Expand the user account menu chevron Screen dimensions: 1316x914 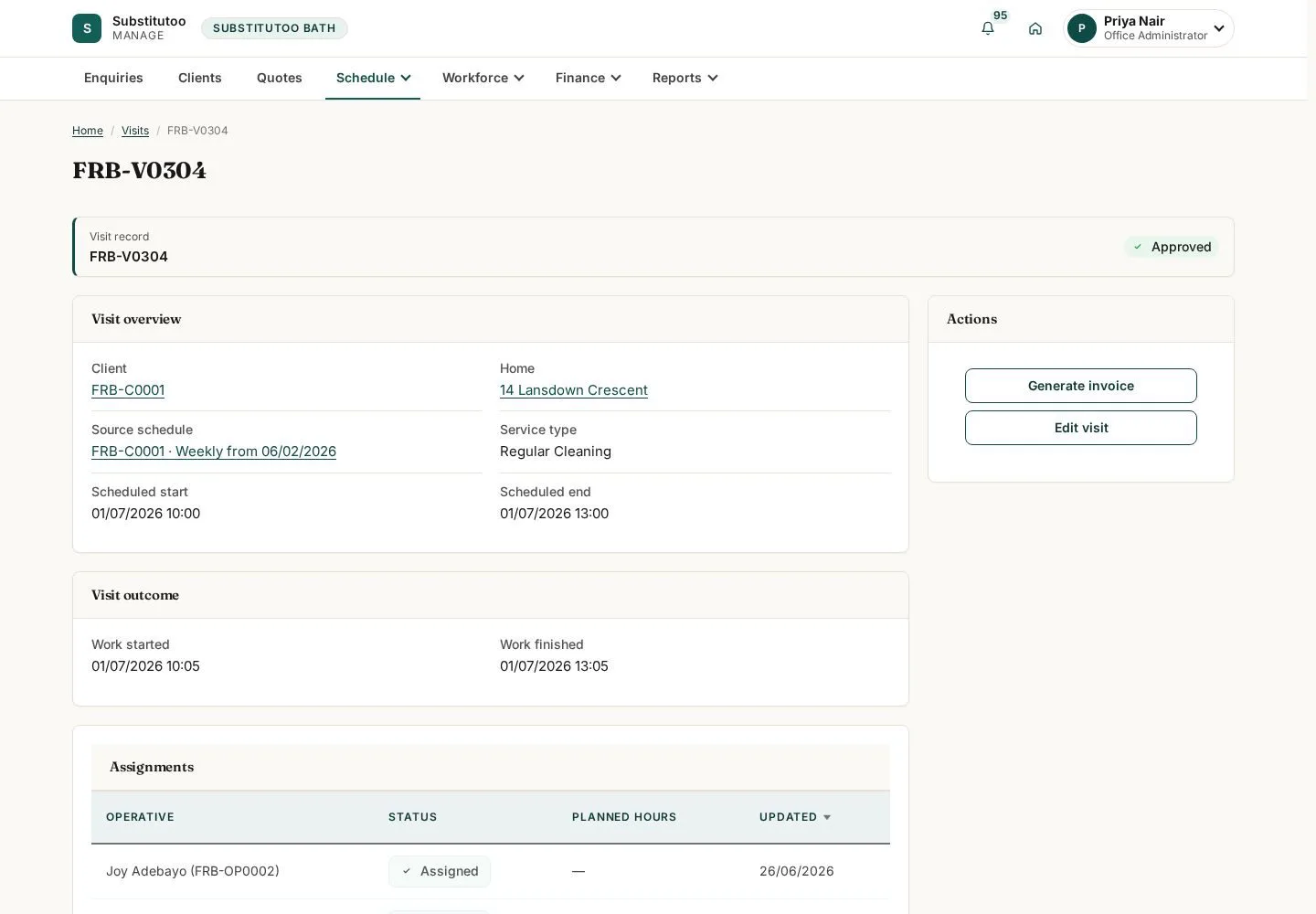(1219, 28)
